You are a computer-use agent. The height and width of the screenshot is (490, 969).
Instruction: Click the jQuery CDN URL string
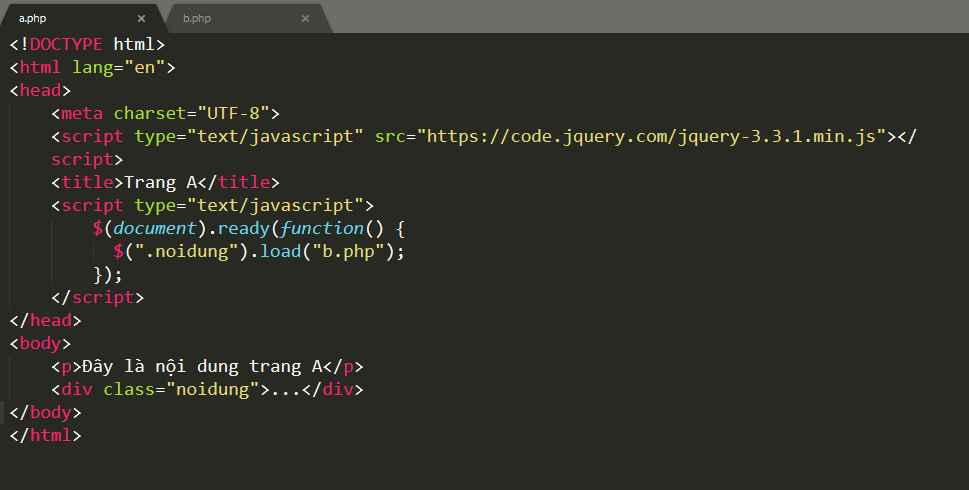coord(652,136)
